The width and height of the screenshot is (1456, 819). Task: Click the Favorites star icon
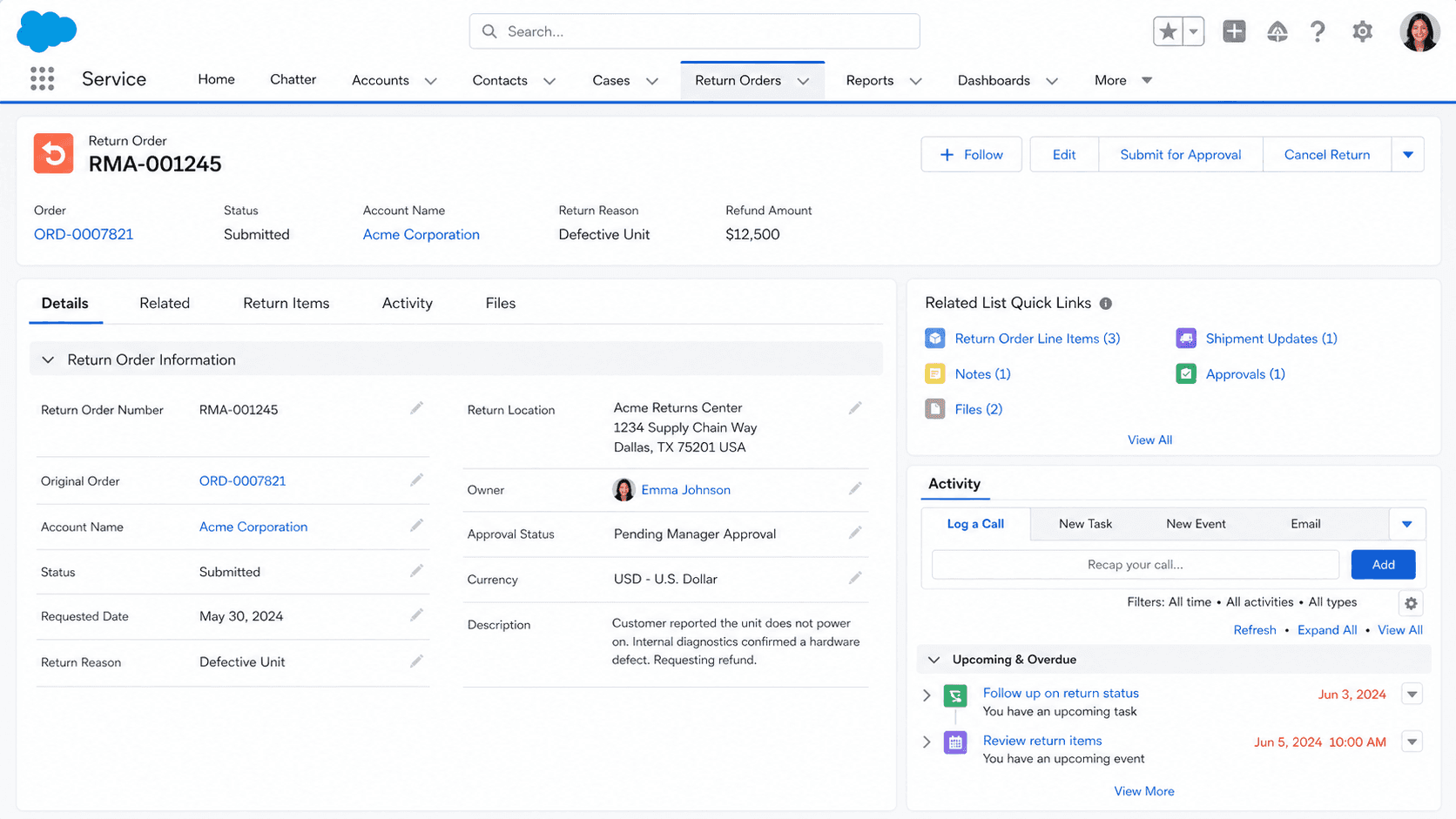(x=1168, y=31)
